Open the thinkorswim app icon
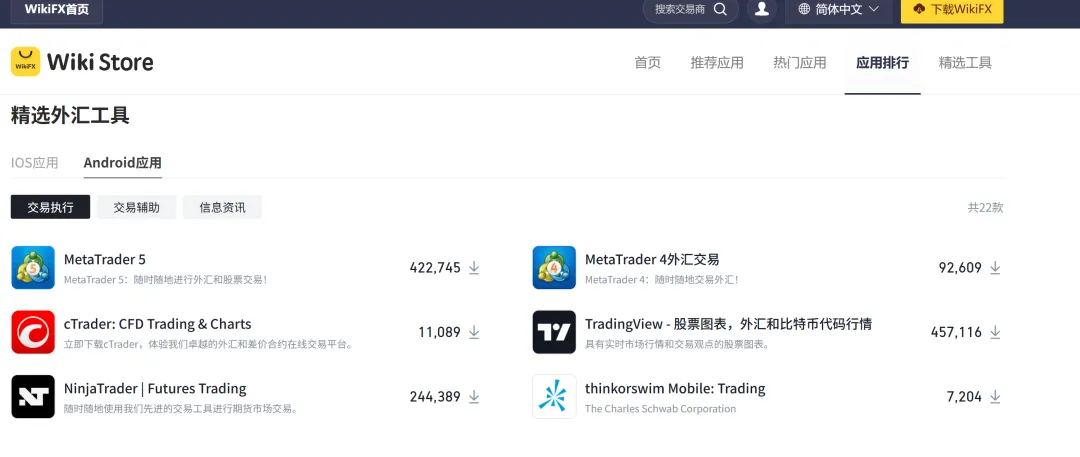Image resolution: width=1080 pixels, height=457 pixels. point(554,396)
